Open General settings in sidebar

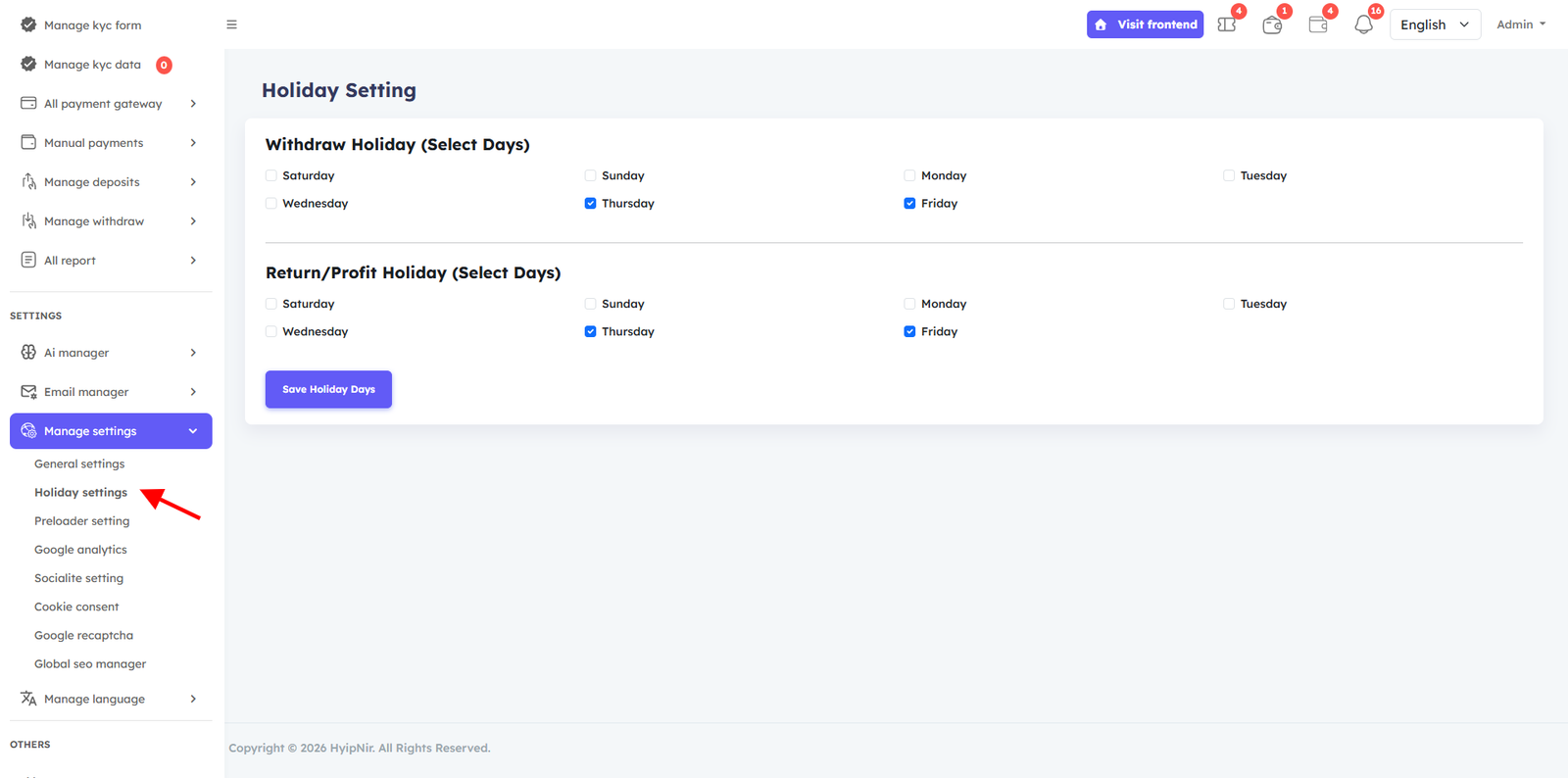click(x=79, y=464)
